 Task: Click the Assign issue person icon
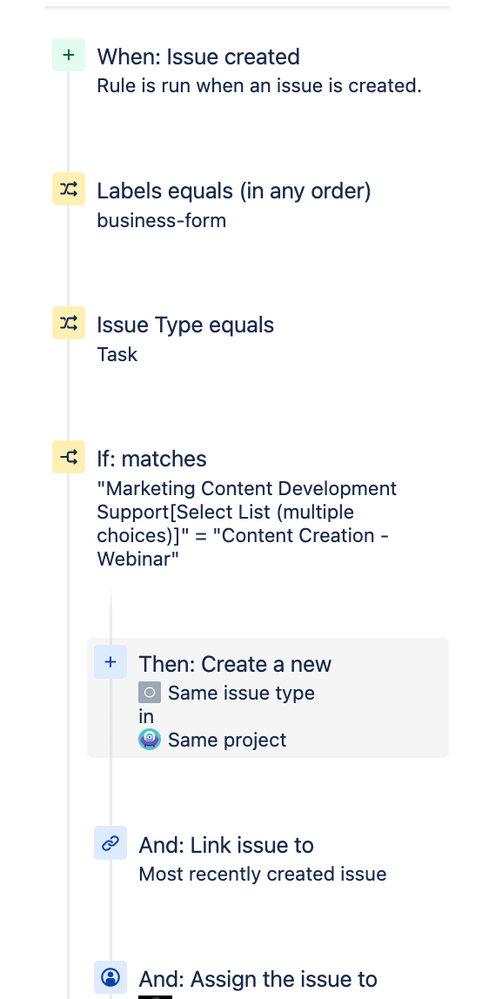(110, 977)
